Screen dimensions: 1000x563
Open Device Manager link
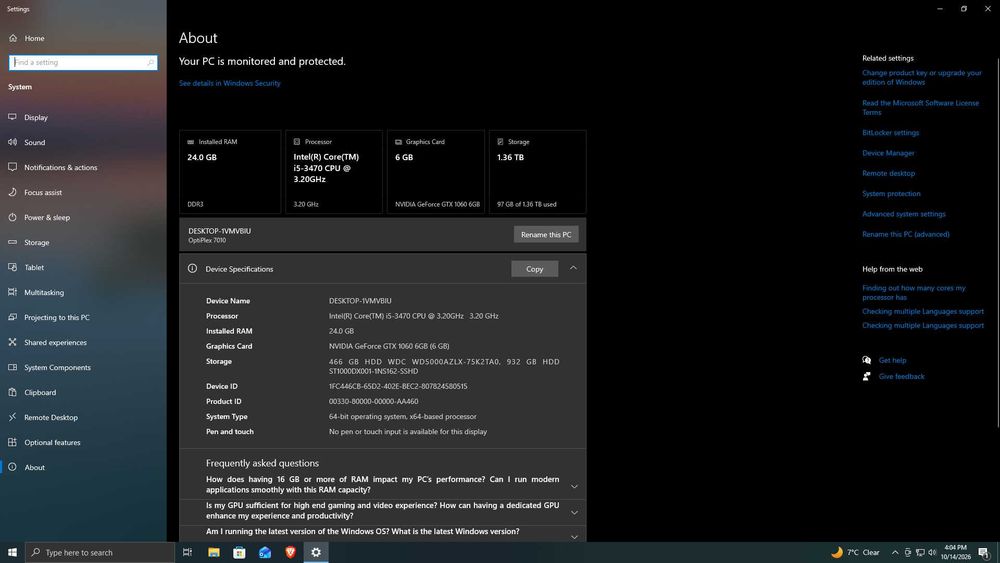pyautogui.click(x=888, y=153)
